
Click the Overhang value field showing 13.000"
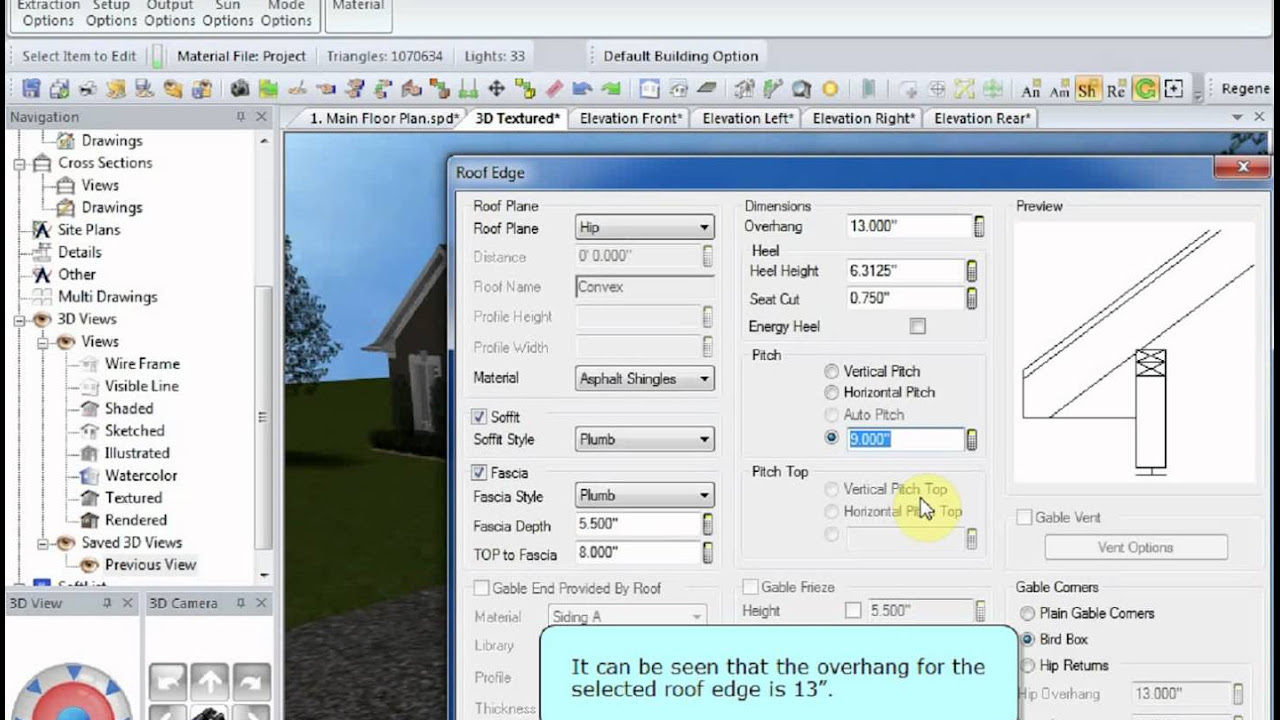908,226
